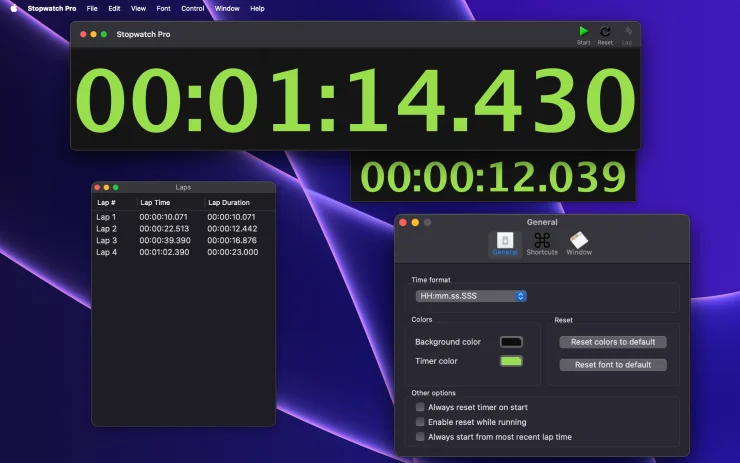This screenshot has width=740, height=463.
Task: Select the Lap 2 row
Action: [183, 229]
